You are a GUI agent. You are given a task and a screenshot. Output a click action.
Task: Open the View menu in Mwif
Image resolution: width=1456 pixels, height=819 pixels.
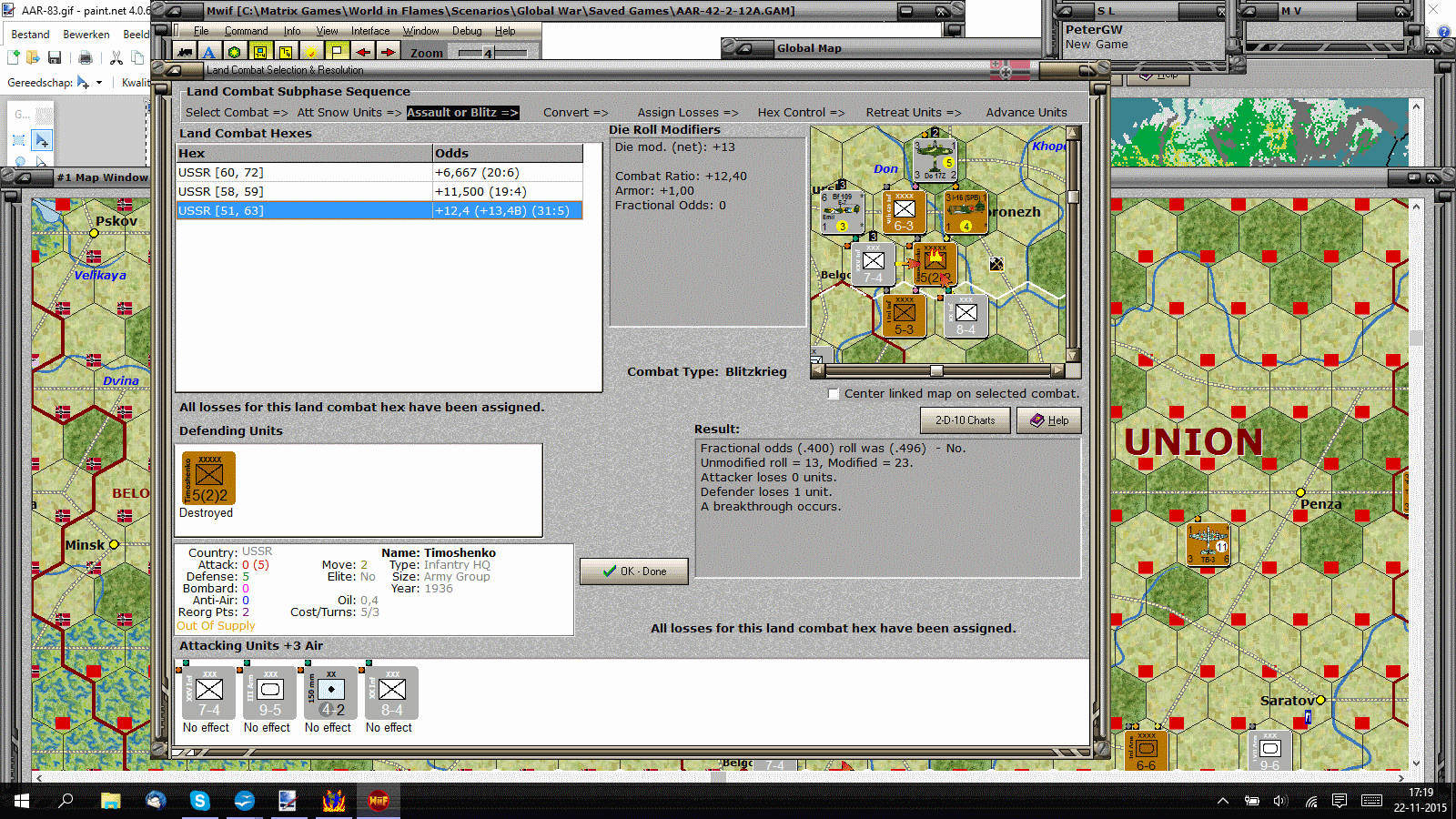pyautogui.click(x=327, y=31)
